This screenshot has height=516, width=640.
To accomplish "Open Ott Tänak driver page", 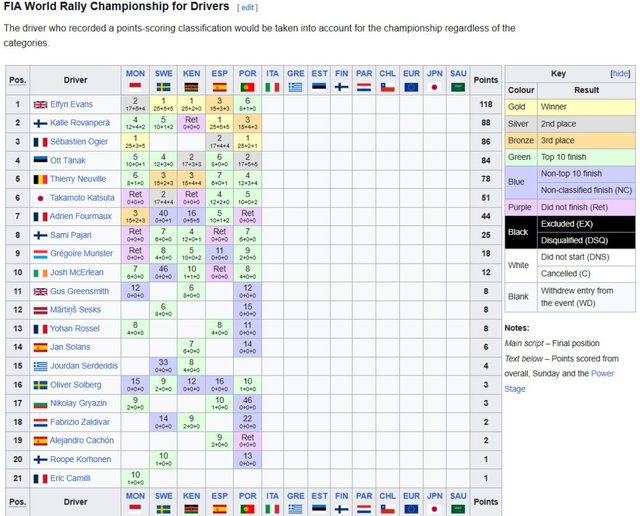I will coord(68,160).
